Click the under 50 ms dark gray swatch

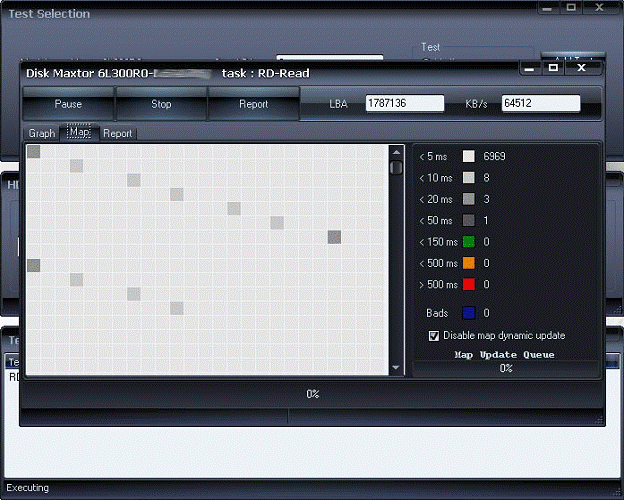pyautogui.click(x=468, y=220)
